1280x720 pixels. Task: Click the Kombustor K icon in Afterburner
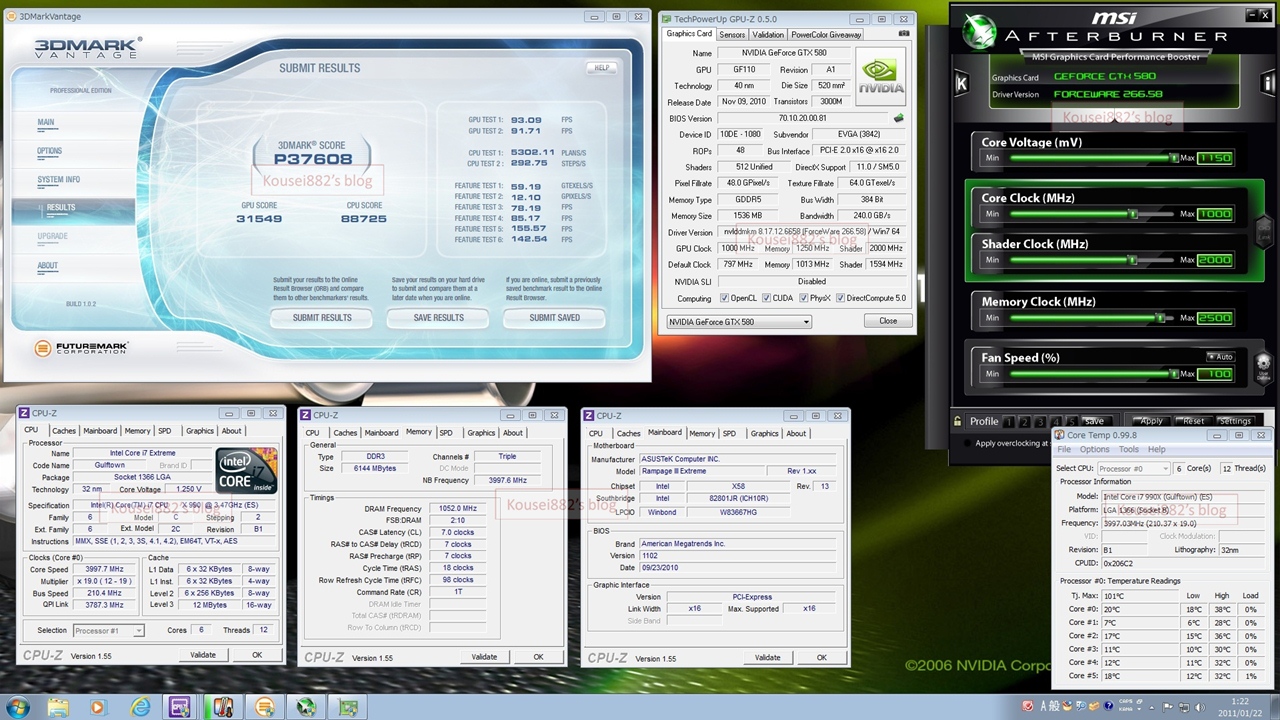point(961,84)
